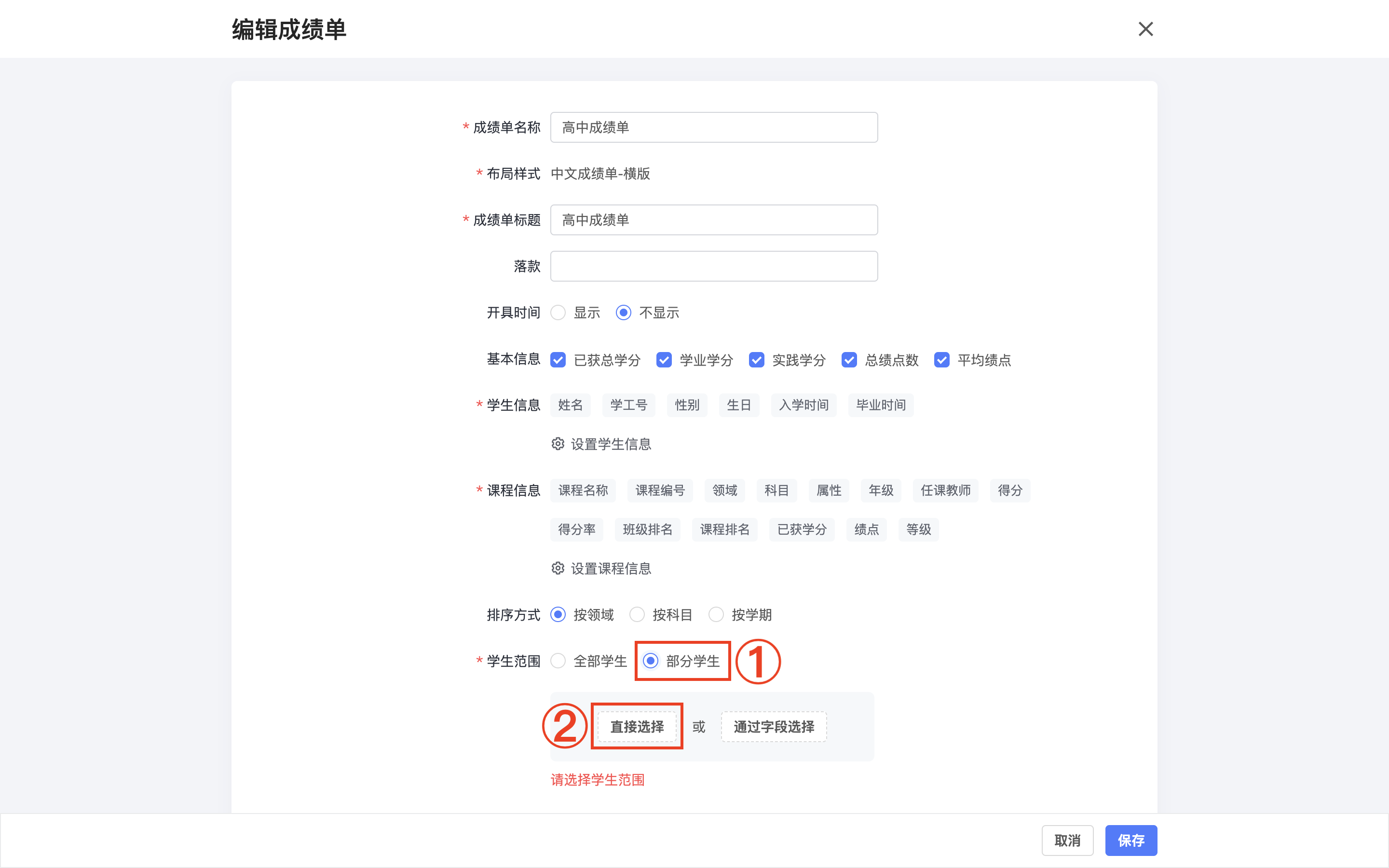
Task: Uncheck the 已获总学分 checkbox
Action: [558, 360]
